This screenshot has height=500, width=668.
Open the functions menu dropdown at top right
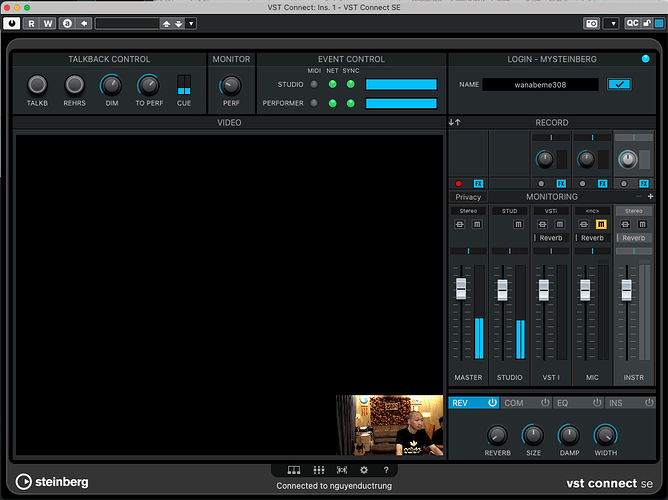click(x=613, y=23)
